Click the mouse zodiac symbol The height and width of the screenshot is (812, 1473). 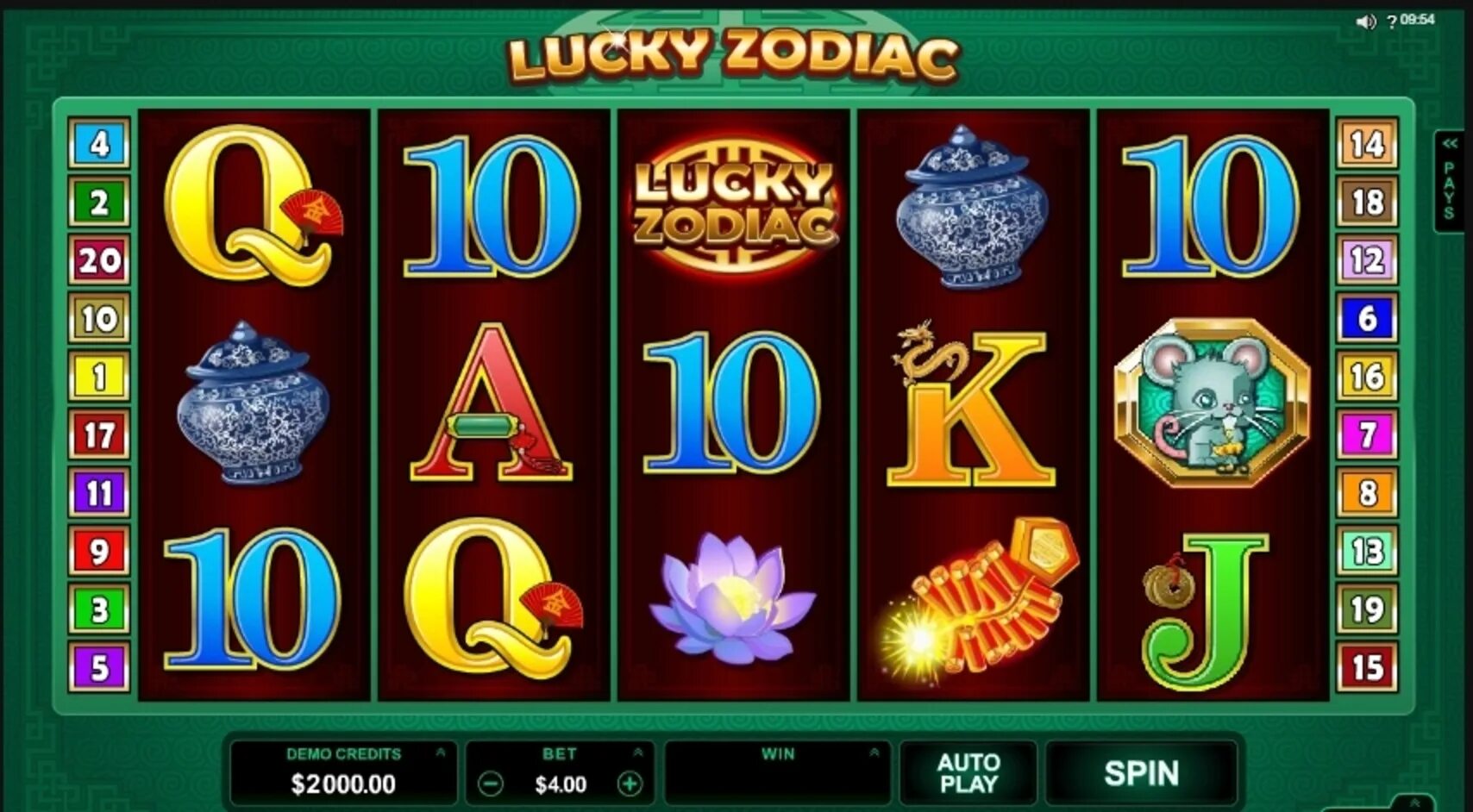[x=1212, y=403]
